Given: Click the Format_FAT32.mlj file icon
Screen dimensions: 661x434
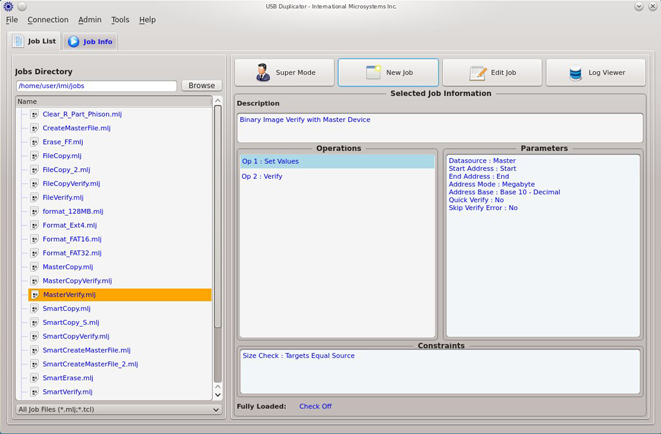Looking at the screenshot, I should tap(35, 253).
